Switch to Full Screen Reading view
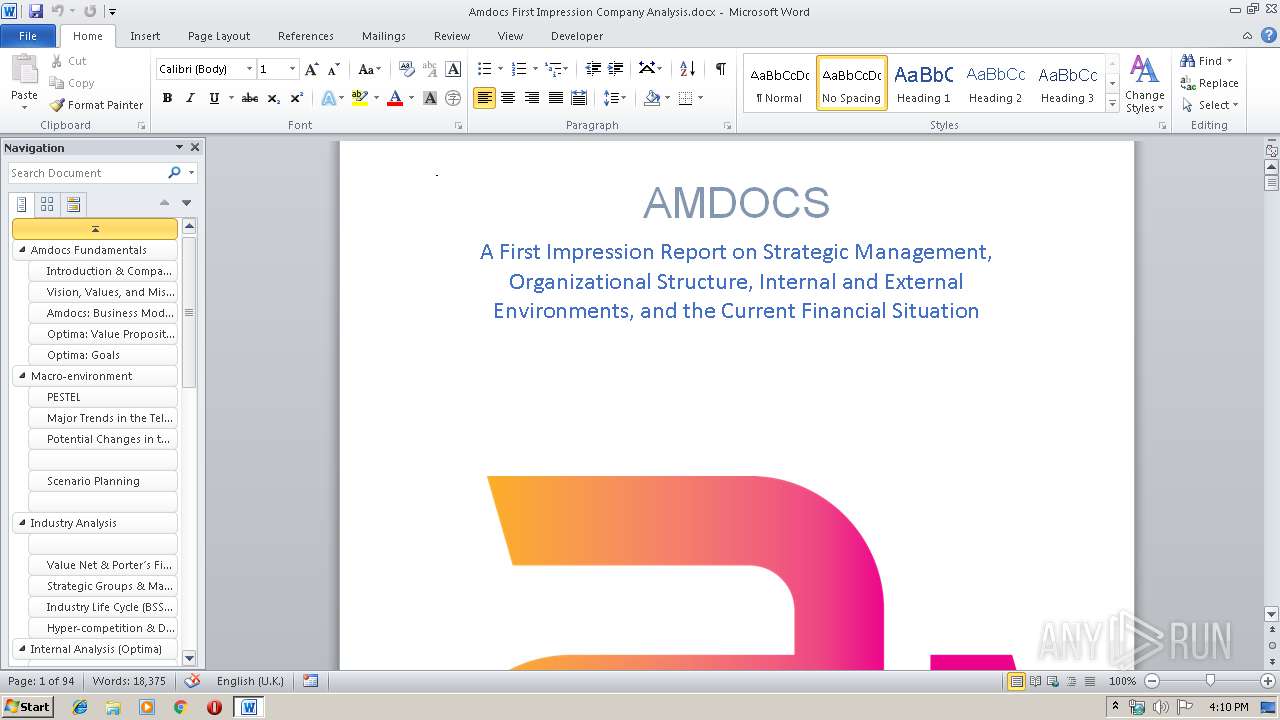This screenshot has height=720, width=1280. pyautogui.click(x=1035, y=681)
